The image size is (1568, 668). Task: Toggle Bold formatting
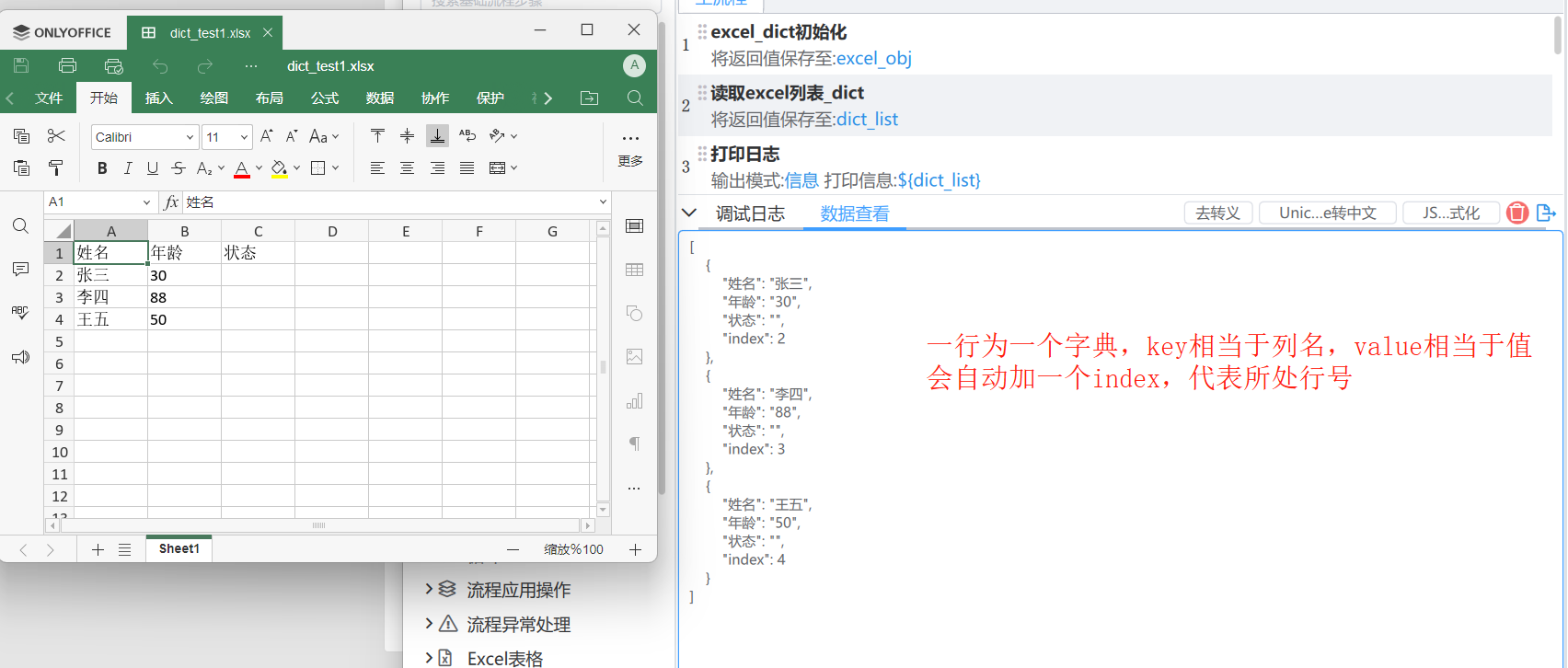point(102,168)
